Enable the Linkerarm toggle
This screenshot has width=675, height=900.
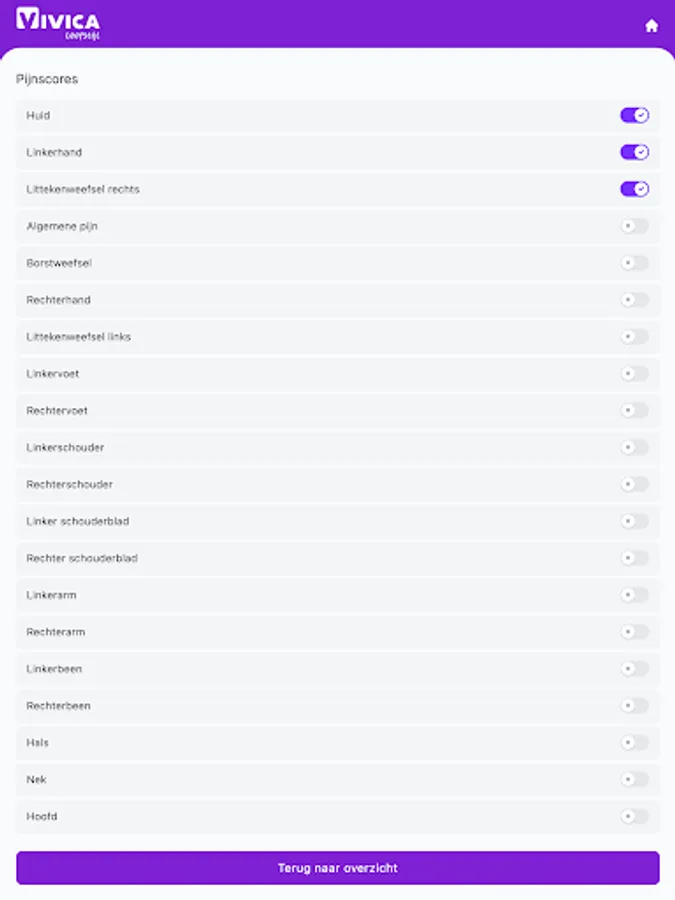tap(634, 595)
